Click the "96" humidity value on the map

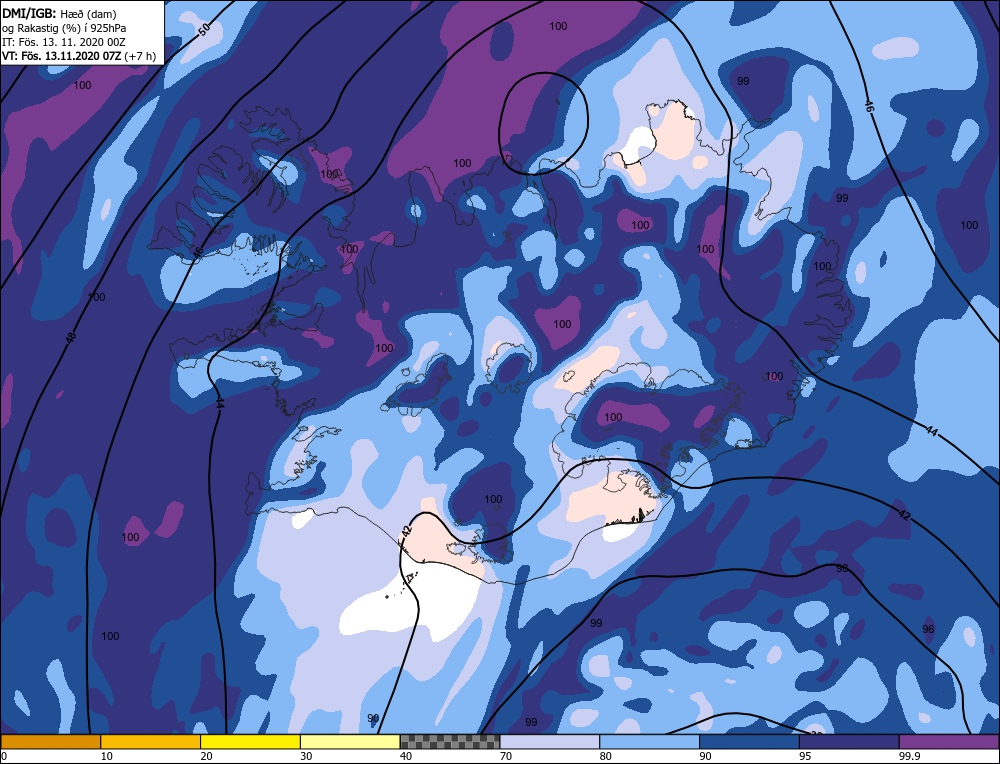(x=928, y=629)
